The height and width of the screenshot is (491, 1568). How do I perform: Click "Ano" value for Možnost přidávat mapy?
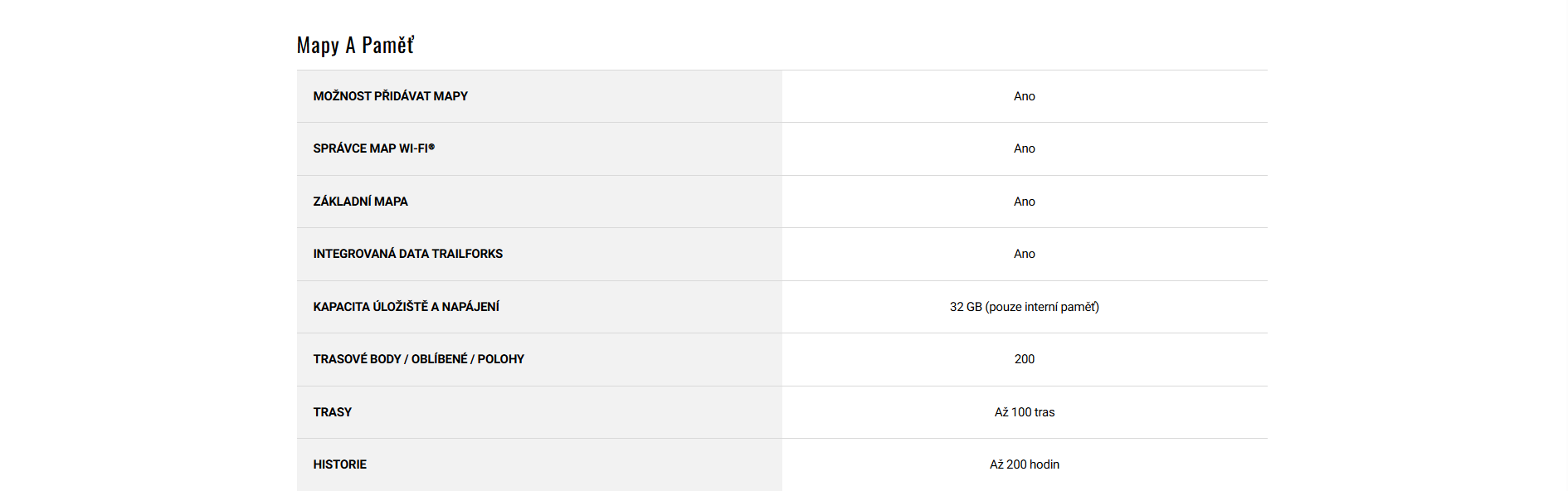pos(1024,96)
